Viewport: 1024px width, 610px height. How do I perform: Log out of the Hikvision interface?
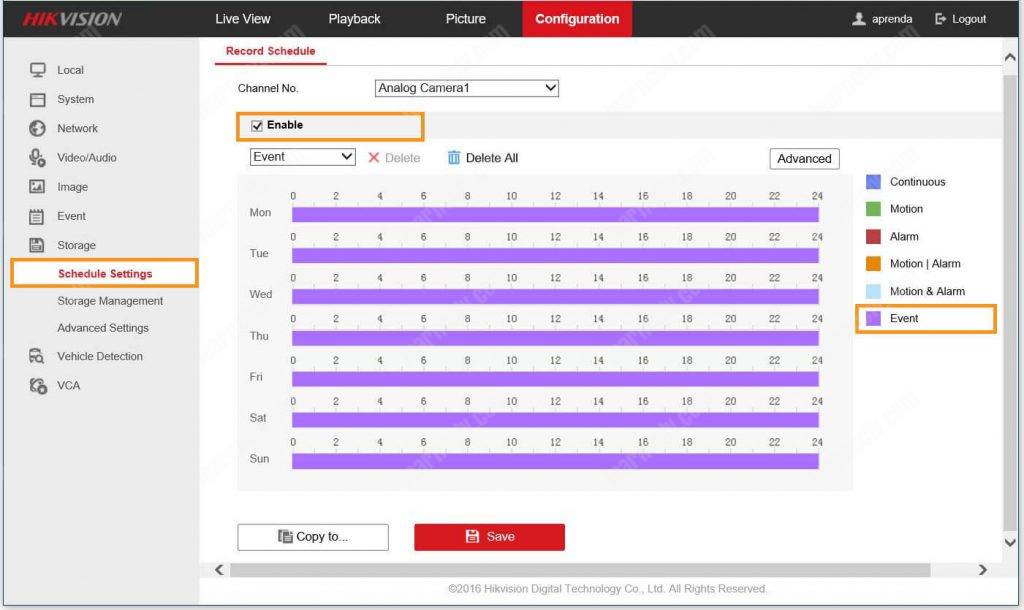pos(958,18)
